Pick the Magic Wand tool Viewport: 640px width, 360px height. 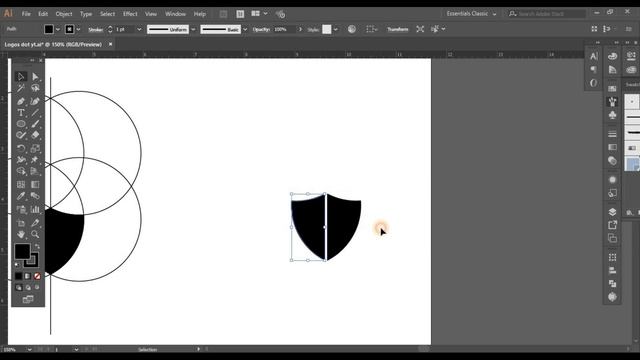click(x=21, y=88)
